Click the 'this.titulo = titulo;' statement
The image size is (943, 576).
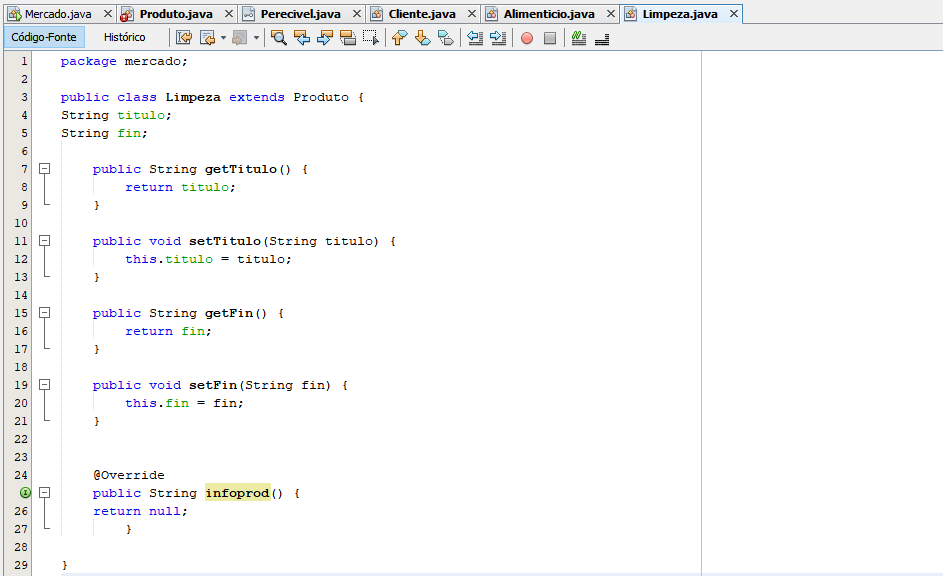(208, 259)
